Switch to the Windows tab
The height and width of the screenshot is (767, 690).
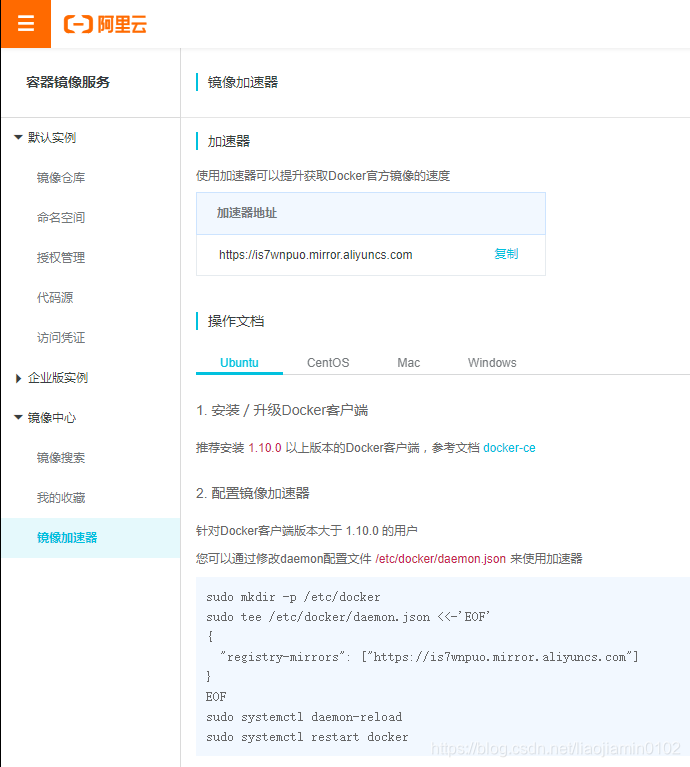pos(492,363)
